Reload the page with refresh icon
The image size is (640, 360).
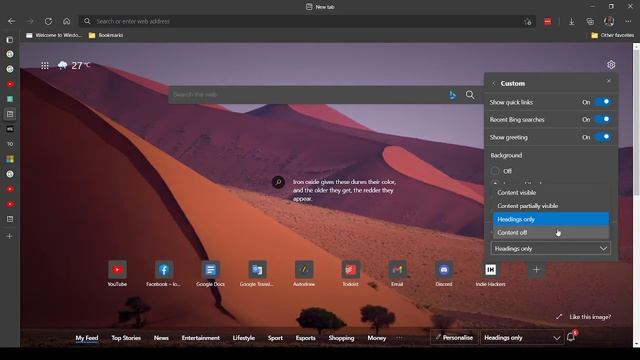click(48, 21)
